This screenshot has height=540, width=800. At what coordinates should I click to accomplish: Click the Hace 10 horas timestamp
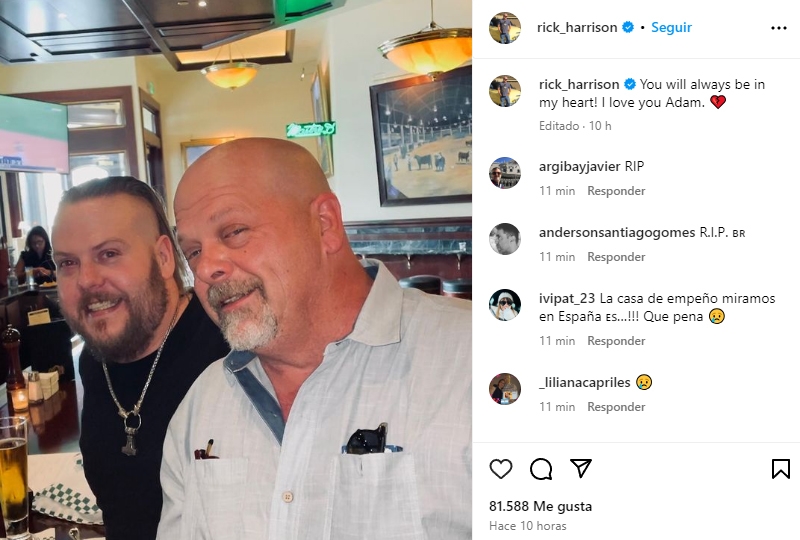528,526
